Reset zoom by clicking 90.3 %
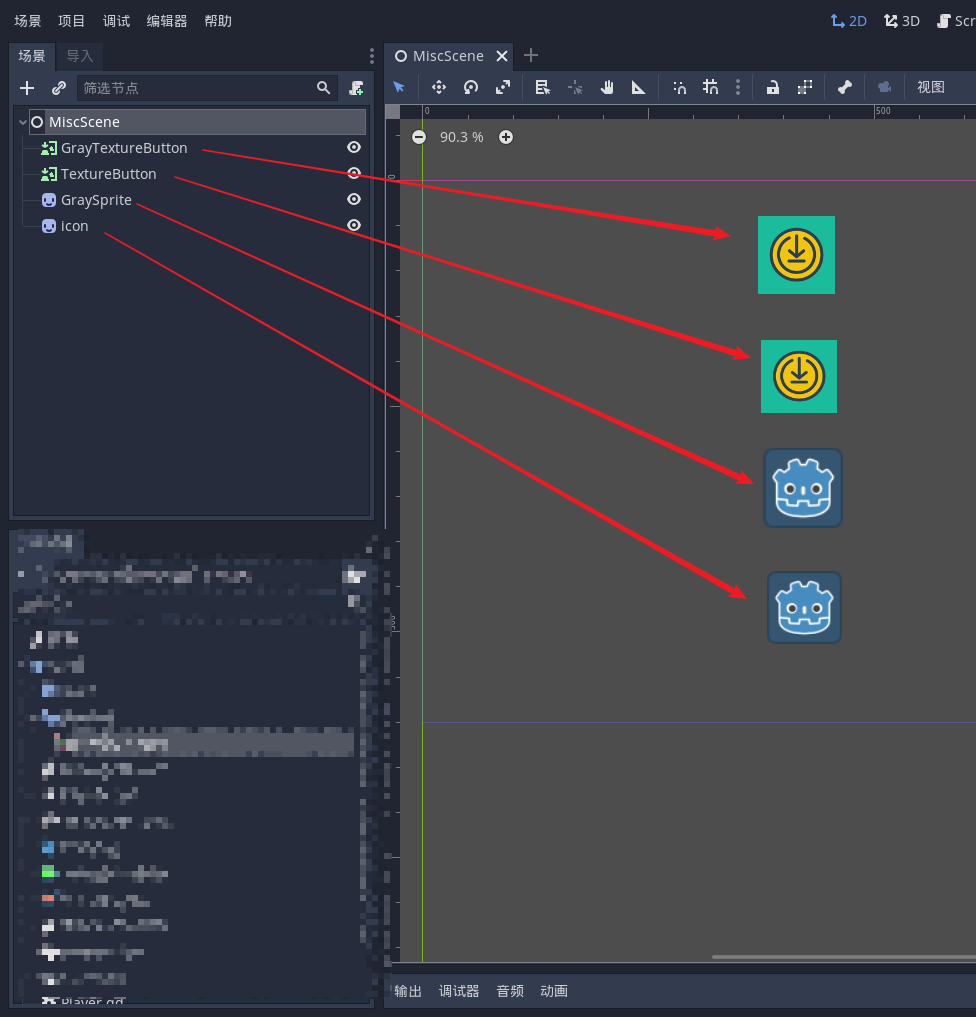The width and height of the screenshot is (976, 1017). (x=462, y=137)
